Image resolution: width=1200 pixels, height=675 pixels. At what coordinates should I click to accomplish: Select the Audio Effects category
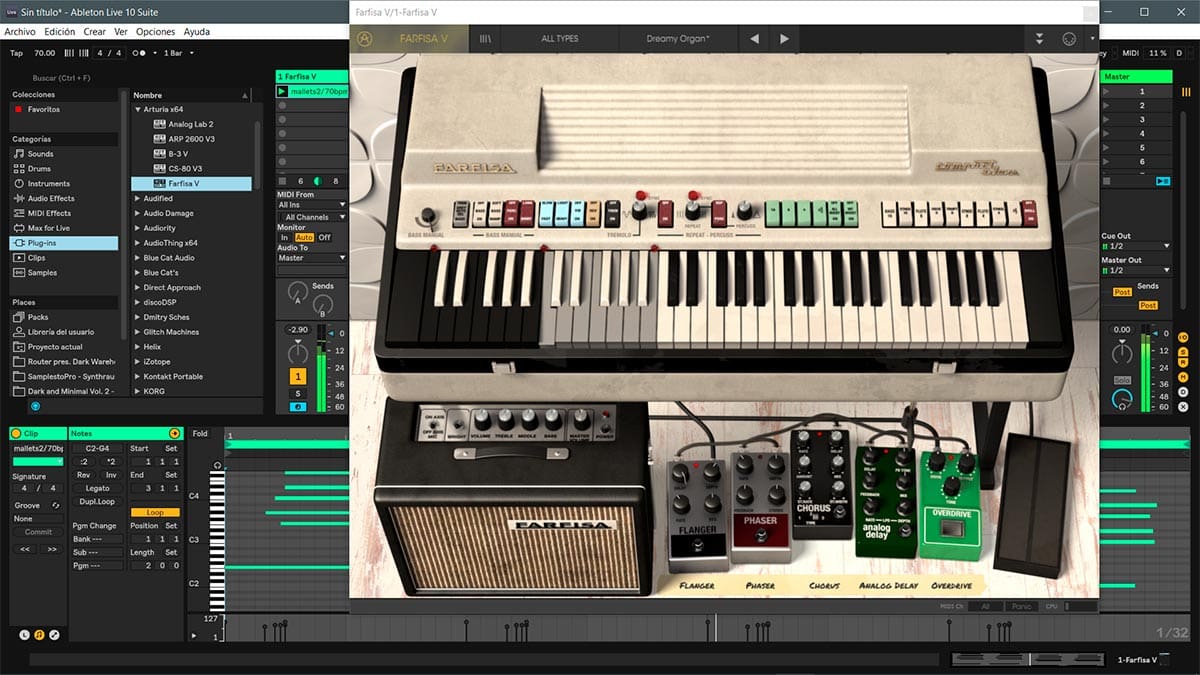point(51,198)
